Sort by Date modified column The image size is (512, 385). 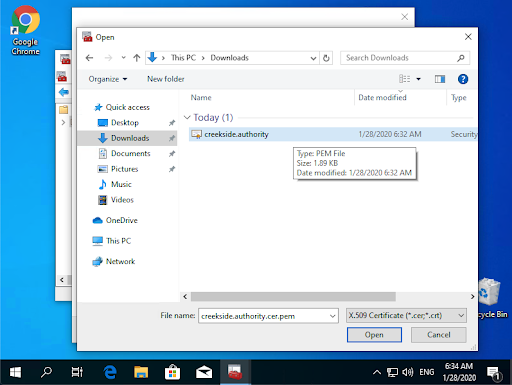tap(382, 98)
